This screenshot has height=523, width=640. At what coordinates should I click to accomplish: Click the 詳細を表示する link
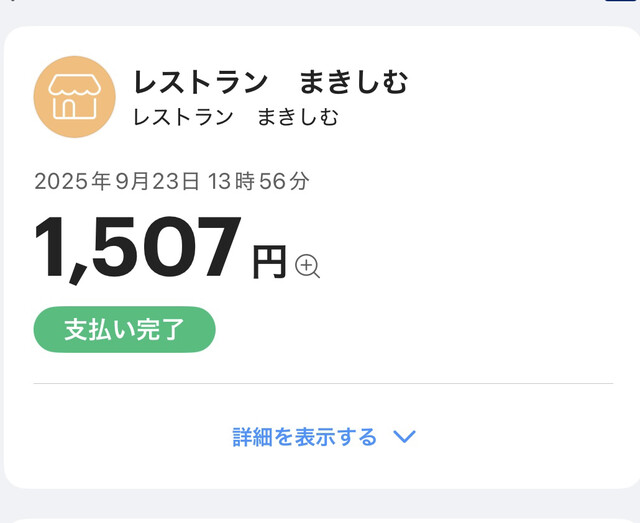click(305, 437)
